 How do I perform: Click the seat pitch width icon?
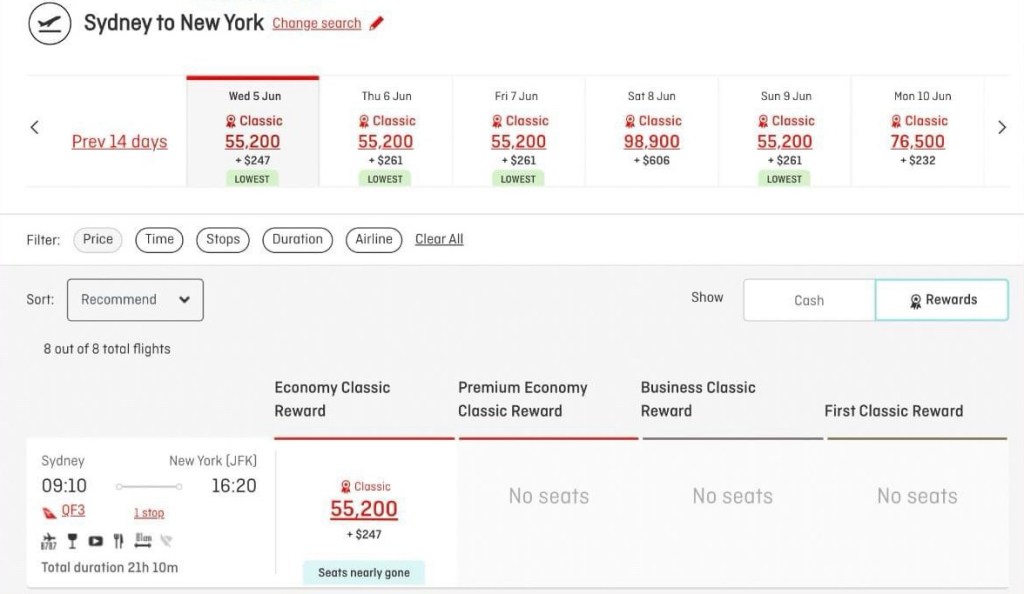click(142, 542)
